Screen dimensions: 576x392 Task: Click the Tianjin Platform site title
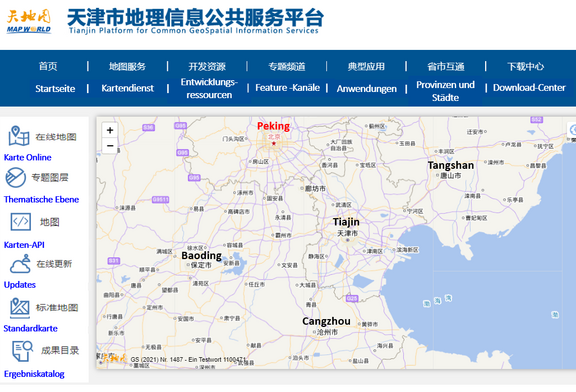tap(195, 21)
